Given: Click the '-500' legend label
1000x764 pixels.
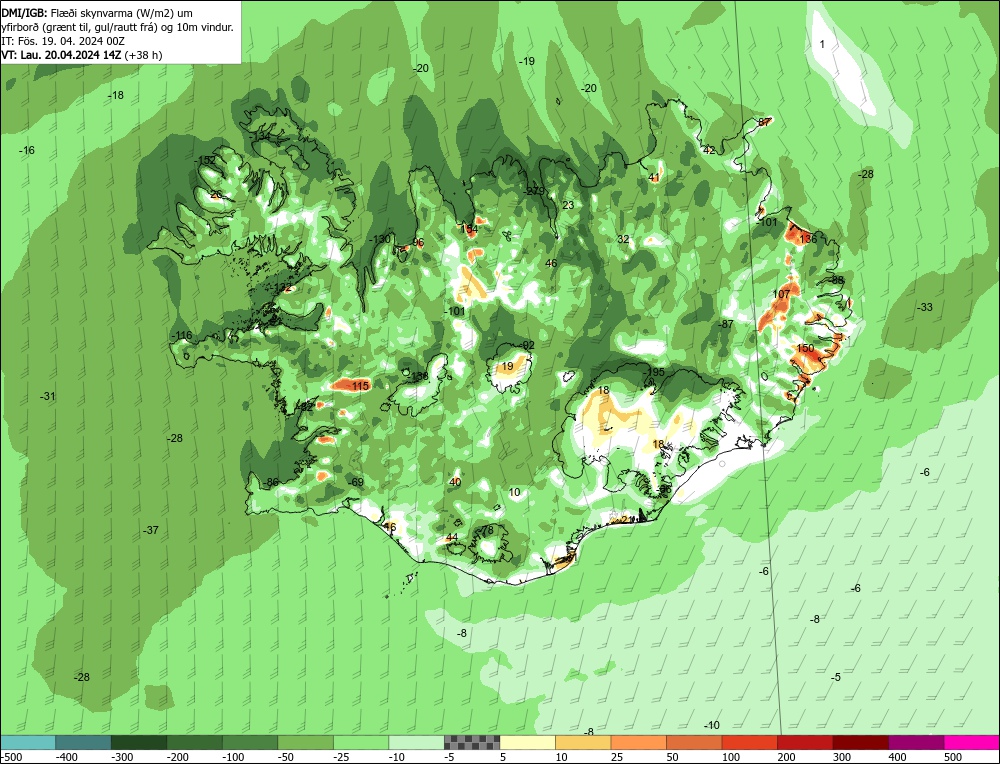Looking at the screenshot, I should coord(12,757).
